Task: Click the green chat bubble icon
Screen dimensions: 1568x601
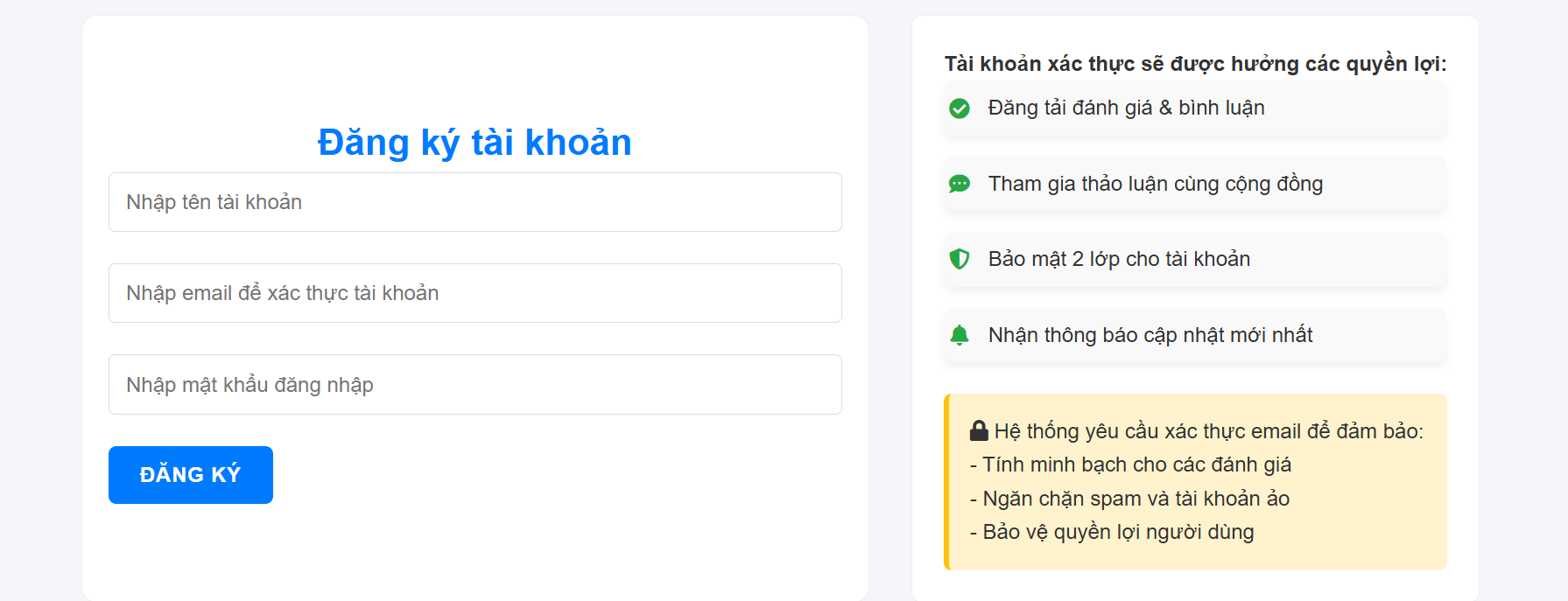Action: tap(960, 184)
